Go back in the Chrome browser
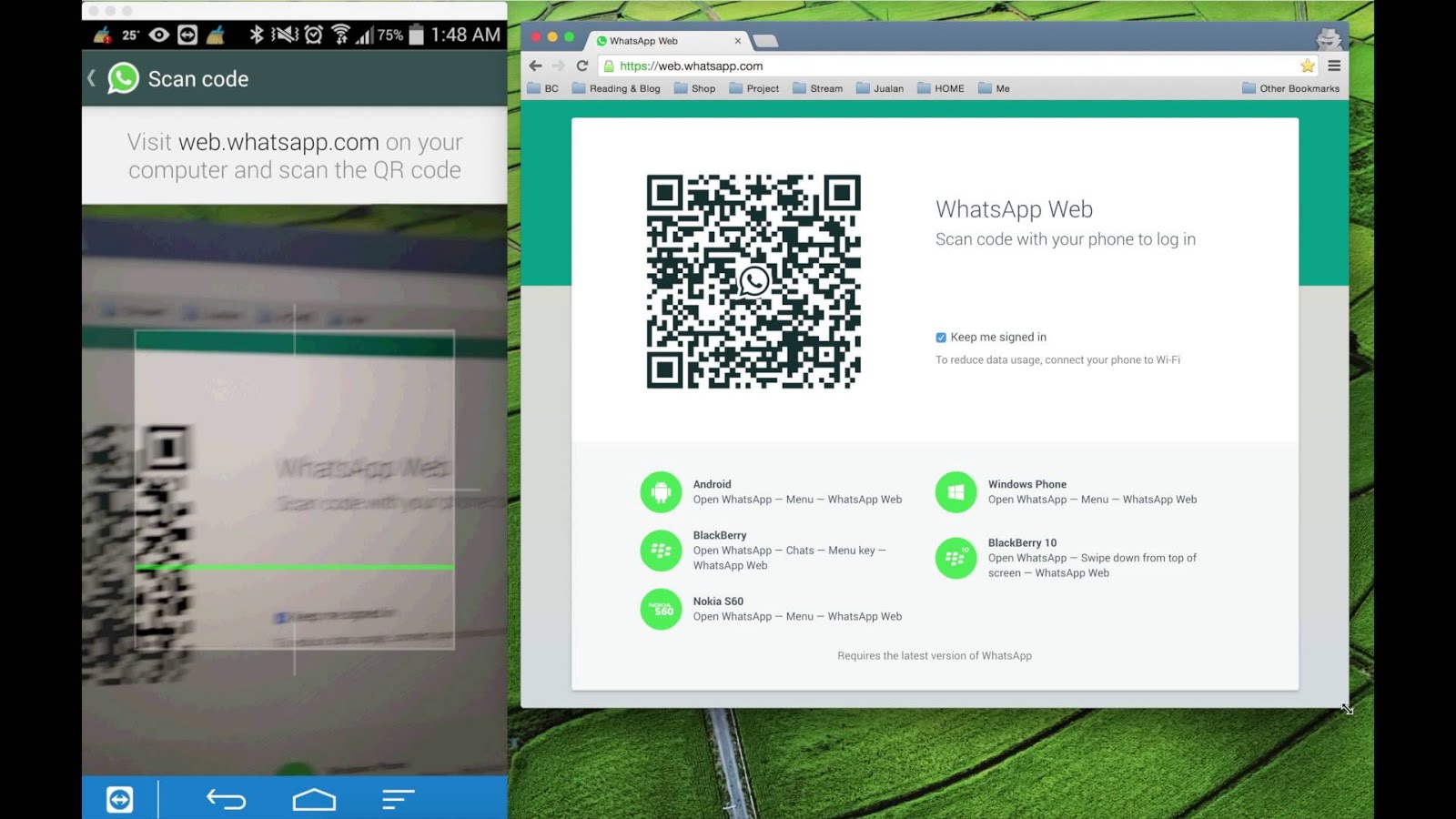 coord(535,66)
